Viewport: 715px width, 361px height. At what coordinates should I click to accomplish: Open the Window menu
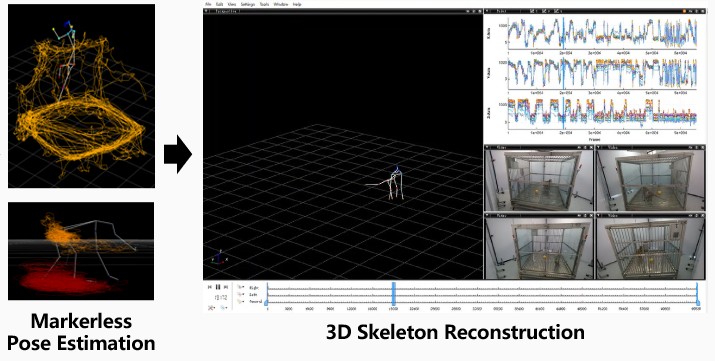[280, 4]
